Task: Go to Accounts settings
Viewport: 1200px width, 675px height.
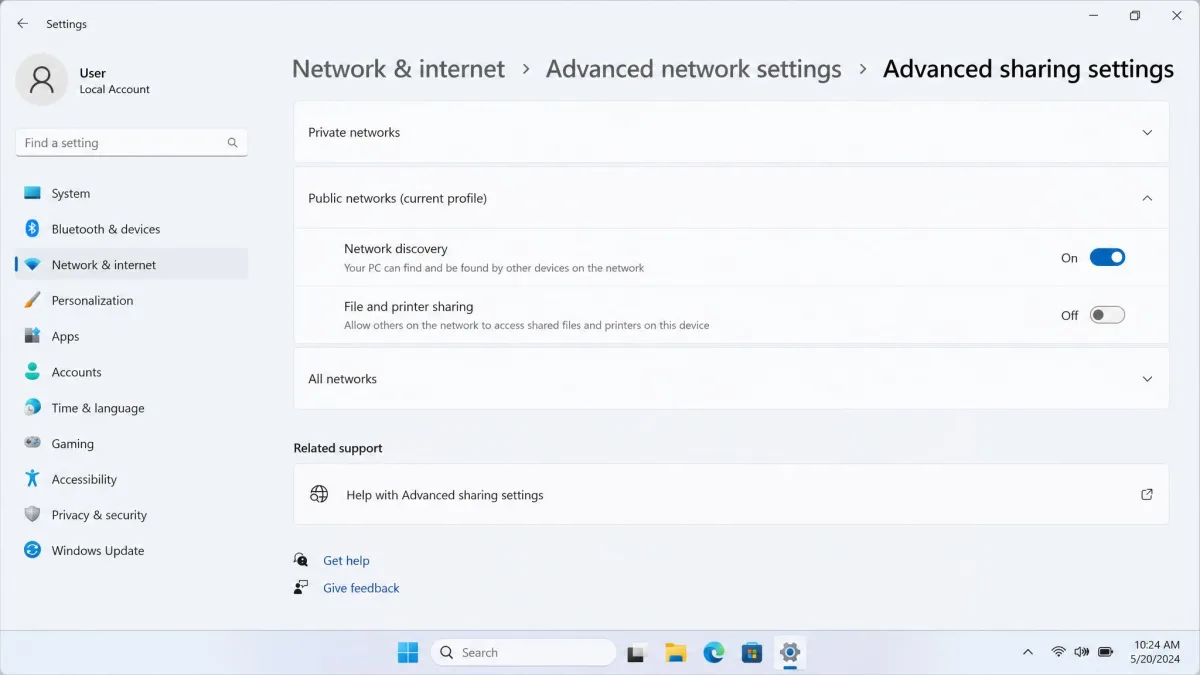Action: coord(132,372)
